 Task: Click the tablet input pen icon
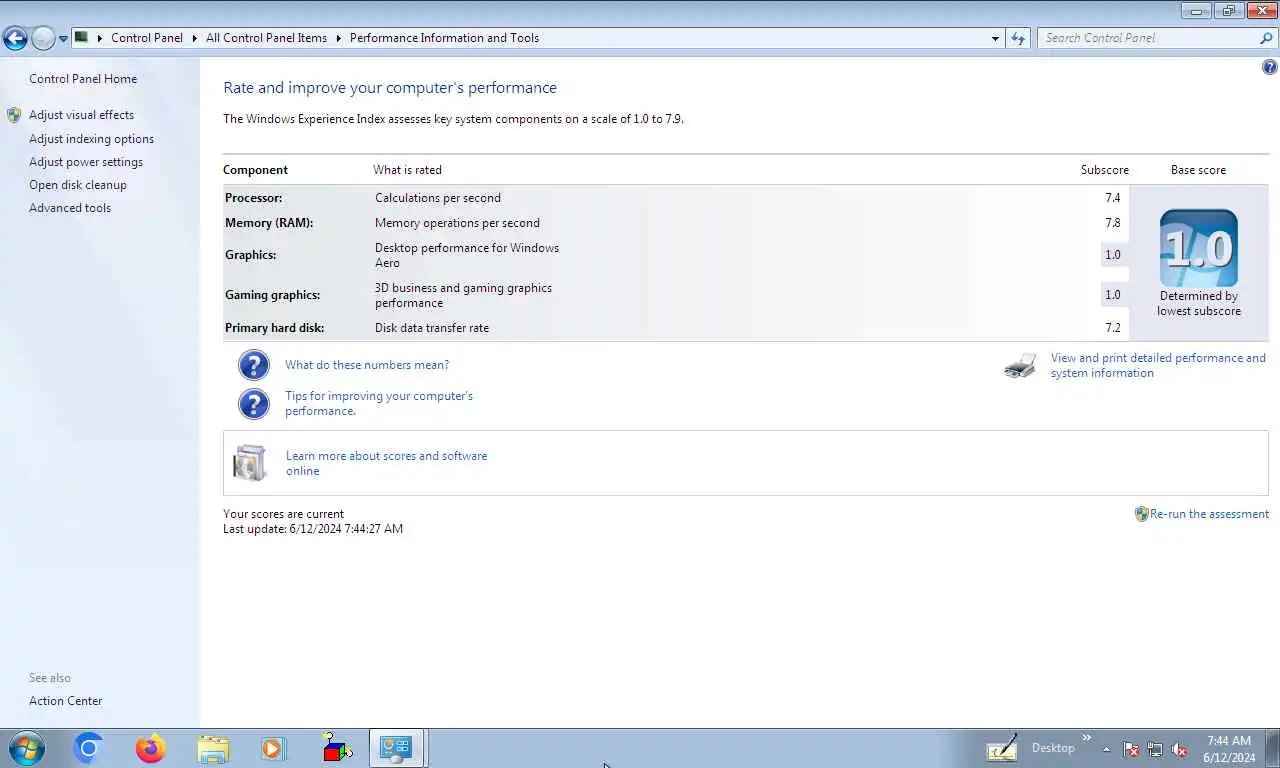pyautogui.click(x=1002, y=748)
